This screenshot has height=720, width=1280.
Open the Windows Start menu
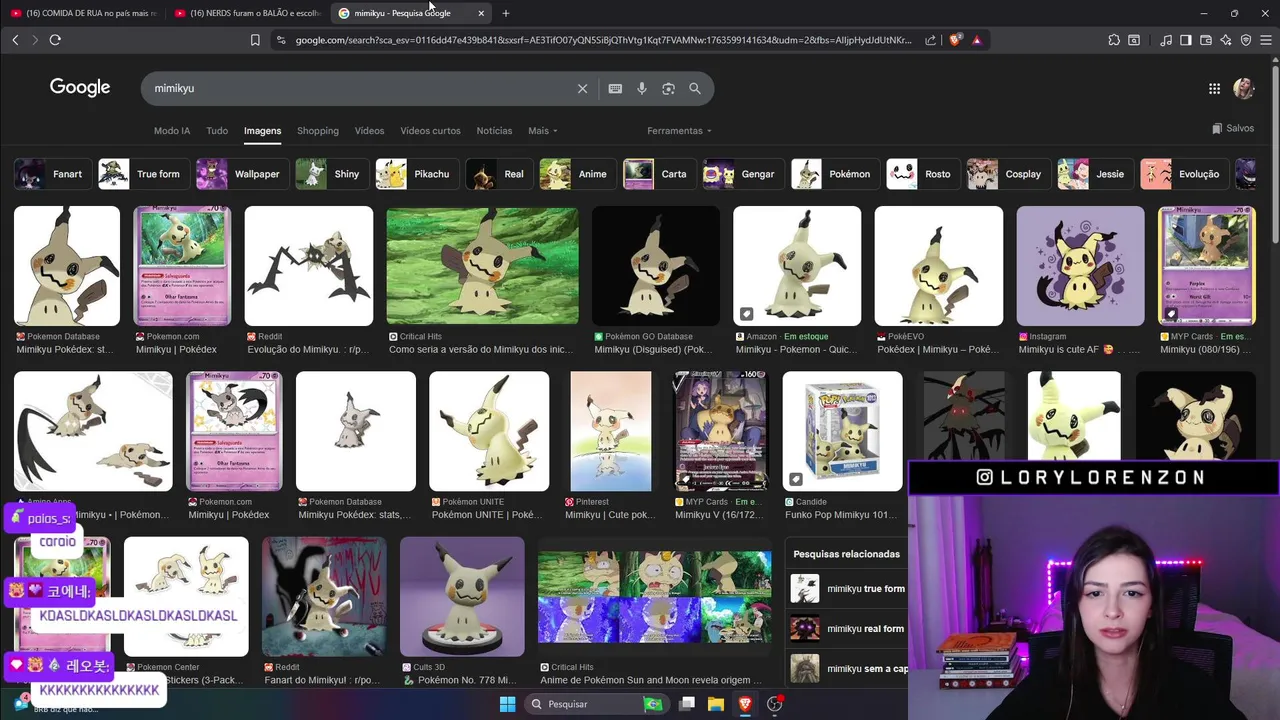click(x=507, y=704)
